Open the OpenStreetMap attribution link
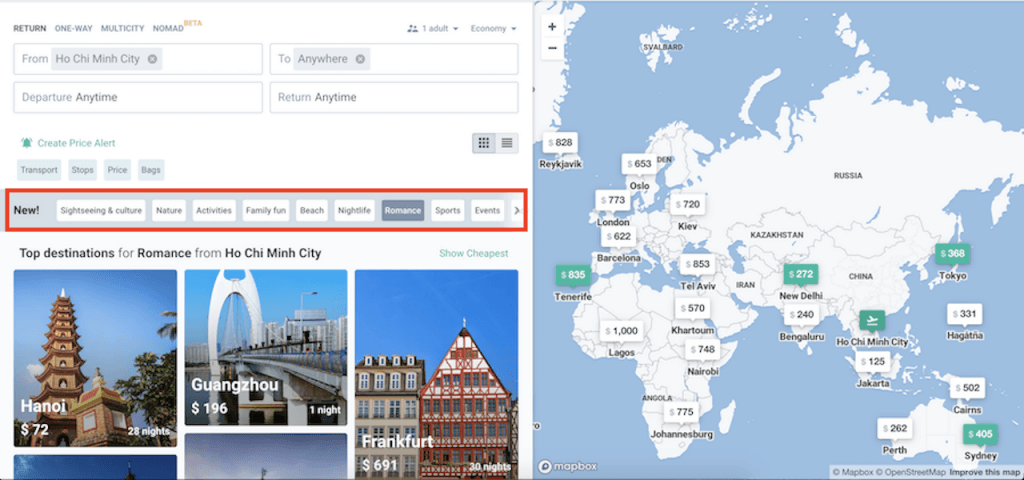This screenshot has height=480, width=1024. coord(911,472)
